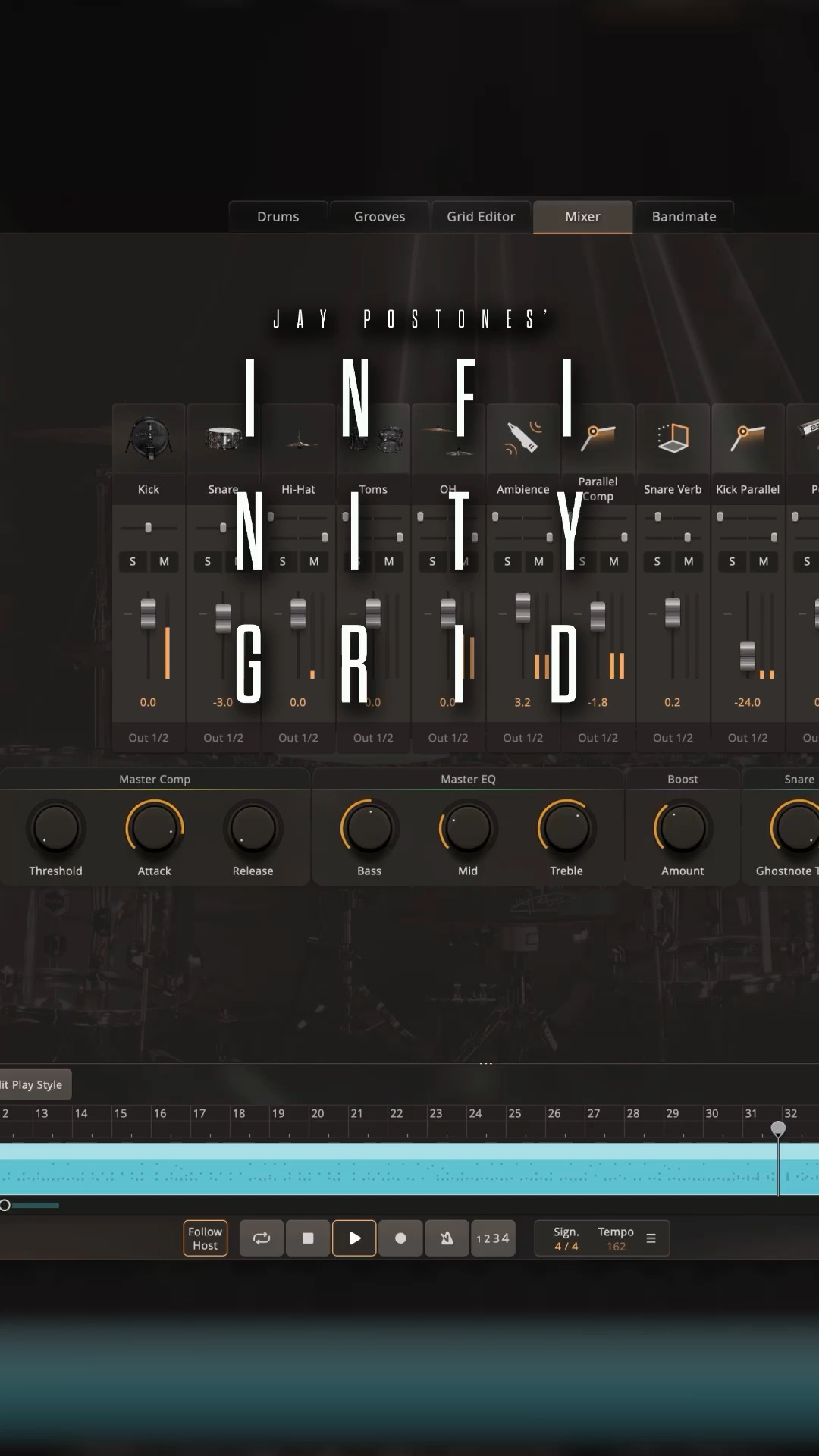The image size is (819, 1456).
Task: Open the Parallel Comp Out 1/2 selector
Action: 598,738
